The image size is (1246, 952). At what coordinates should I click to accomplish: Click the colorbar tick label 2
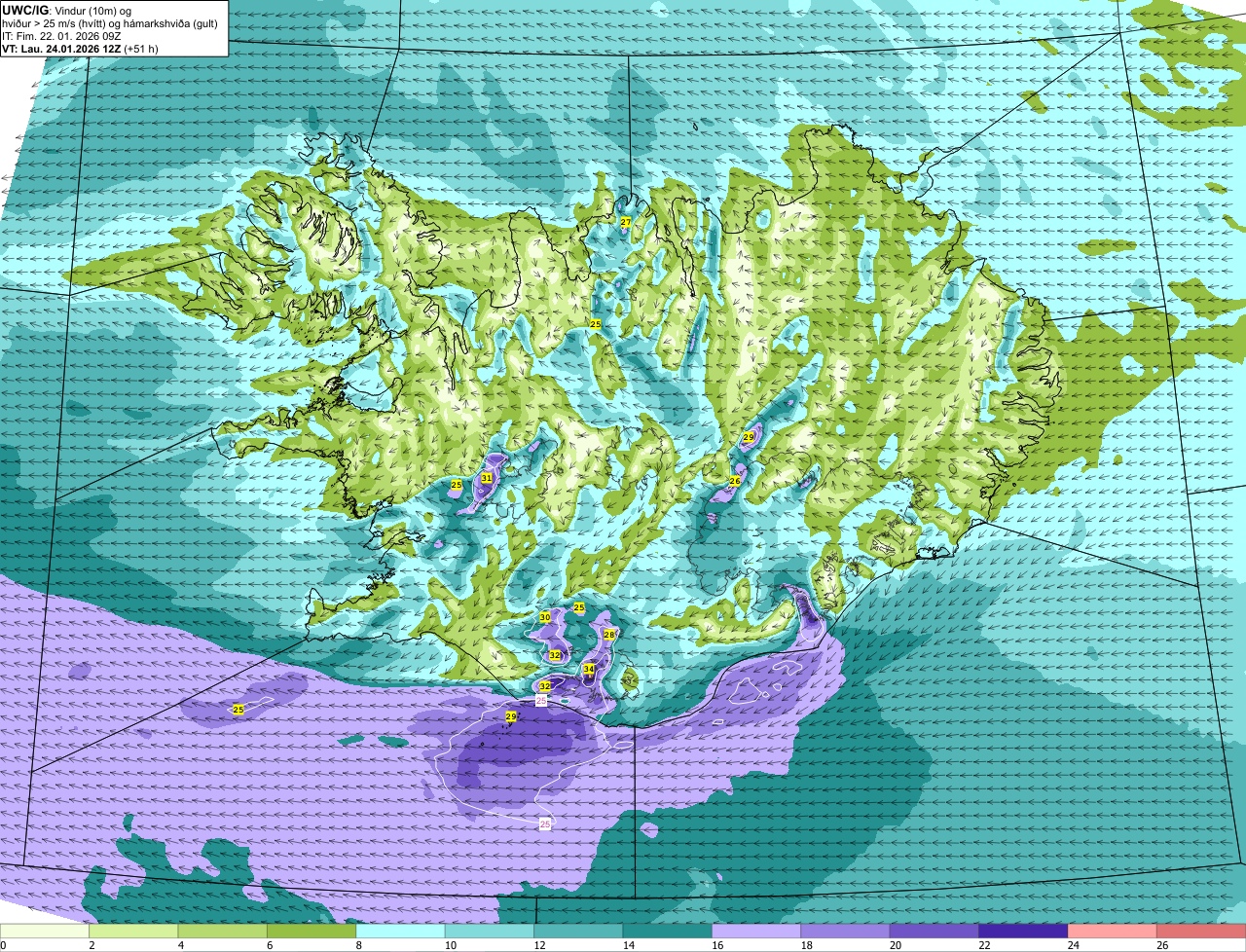point(92,945)
